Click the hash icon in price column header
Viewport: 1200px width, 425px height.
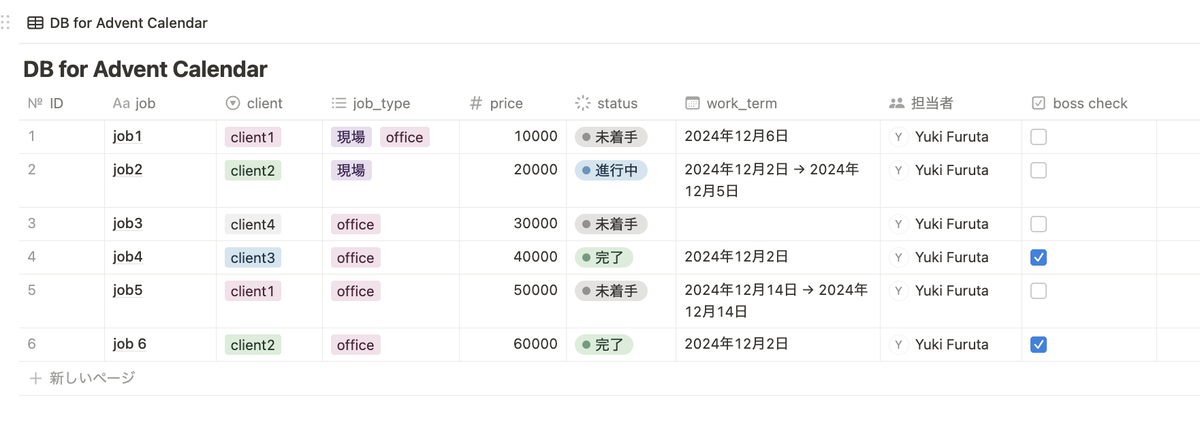coord(476,103)
